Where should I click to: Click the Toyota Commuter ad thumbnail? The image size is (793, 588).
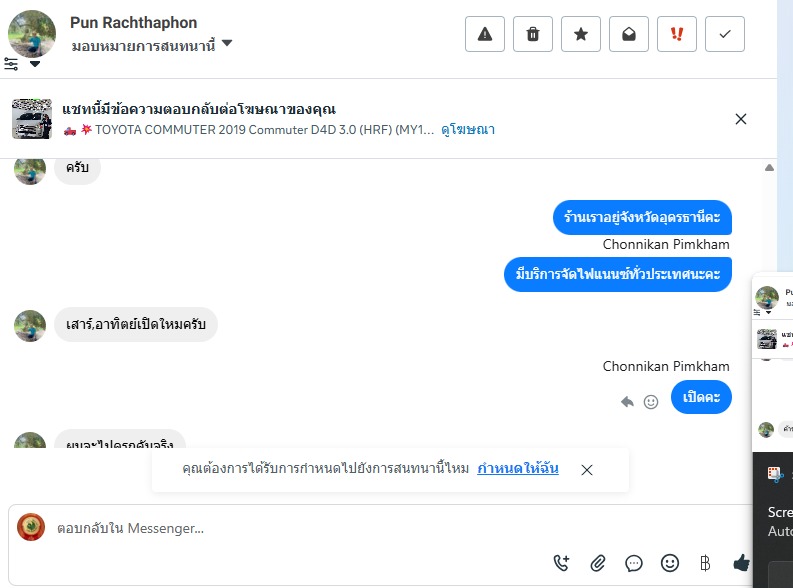point(32,119)
